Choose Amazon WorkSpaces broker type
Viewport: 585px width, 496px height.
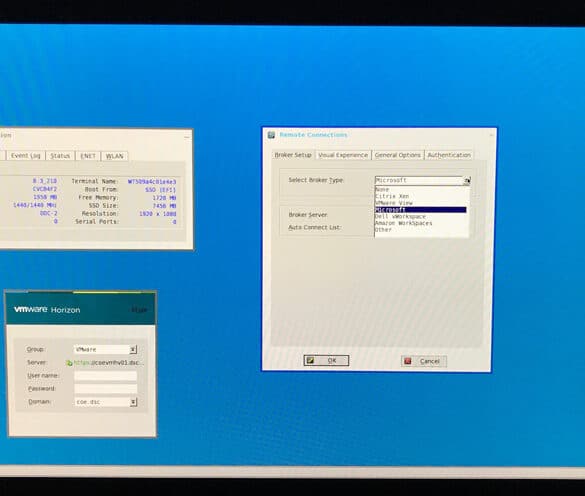420,223
